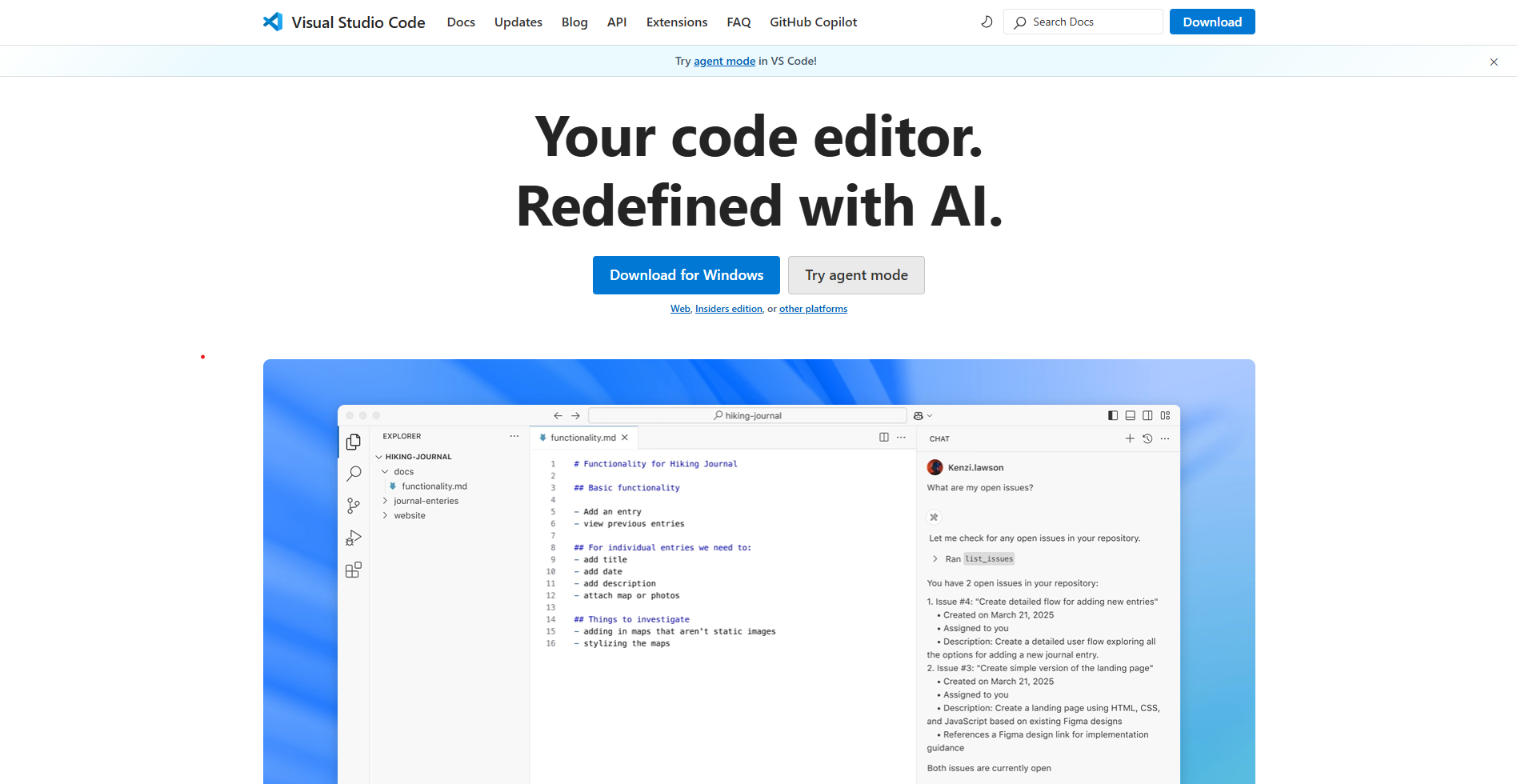
Task: Click the Explorer files icon in activity bar
Action: (354, 442)
